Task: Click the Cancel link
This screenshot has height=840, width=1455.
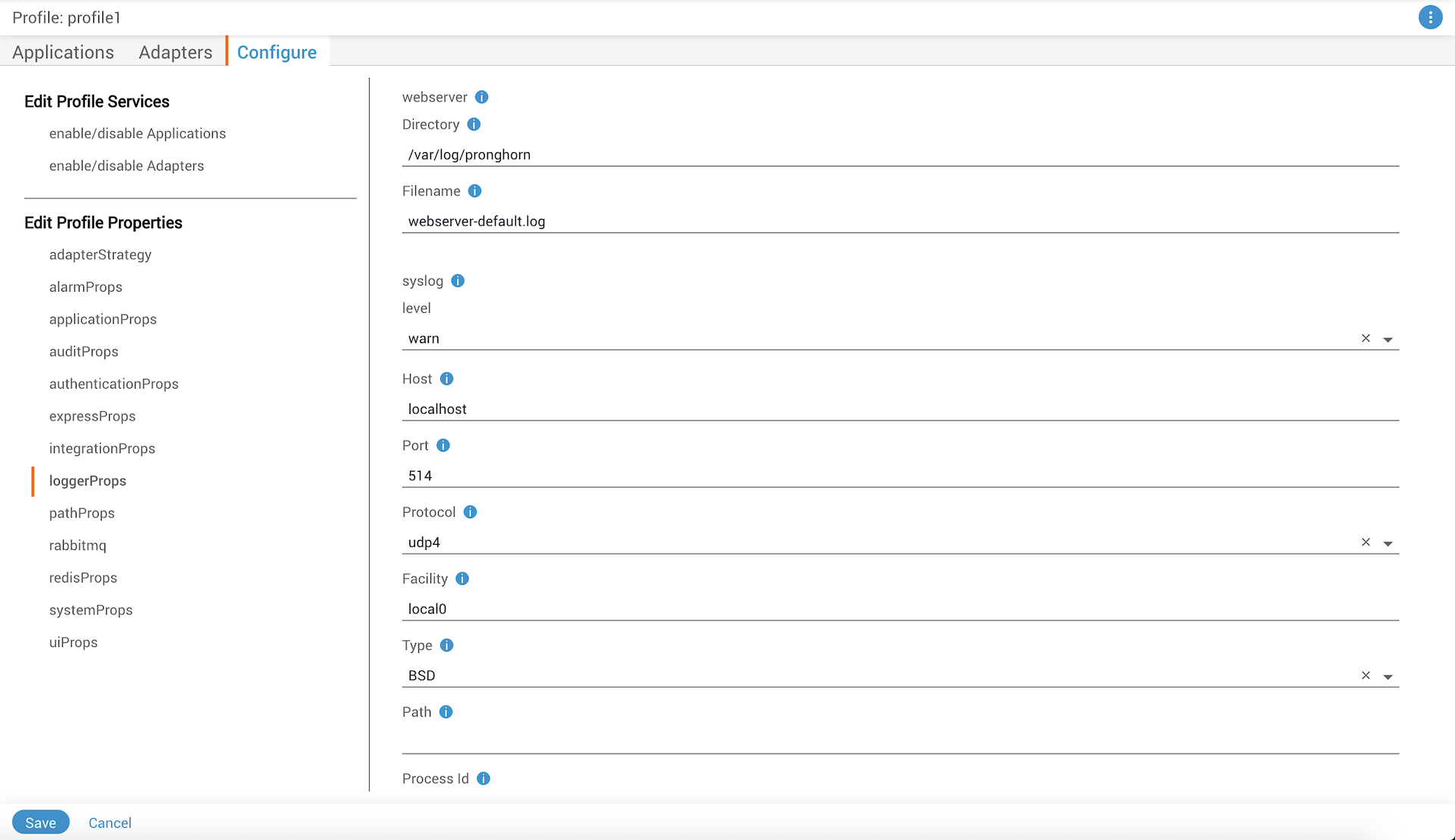Action: coord(110,823)
